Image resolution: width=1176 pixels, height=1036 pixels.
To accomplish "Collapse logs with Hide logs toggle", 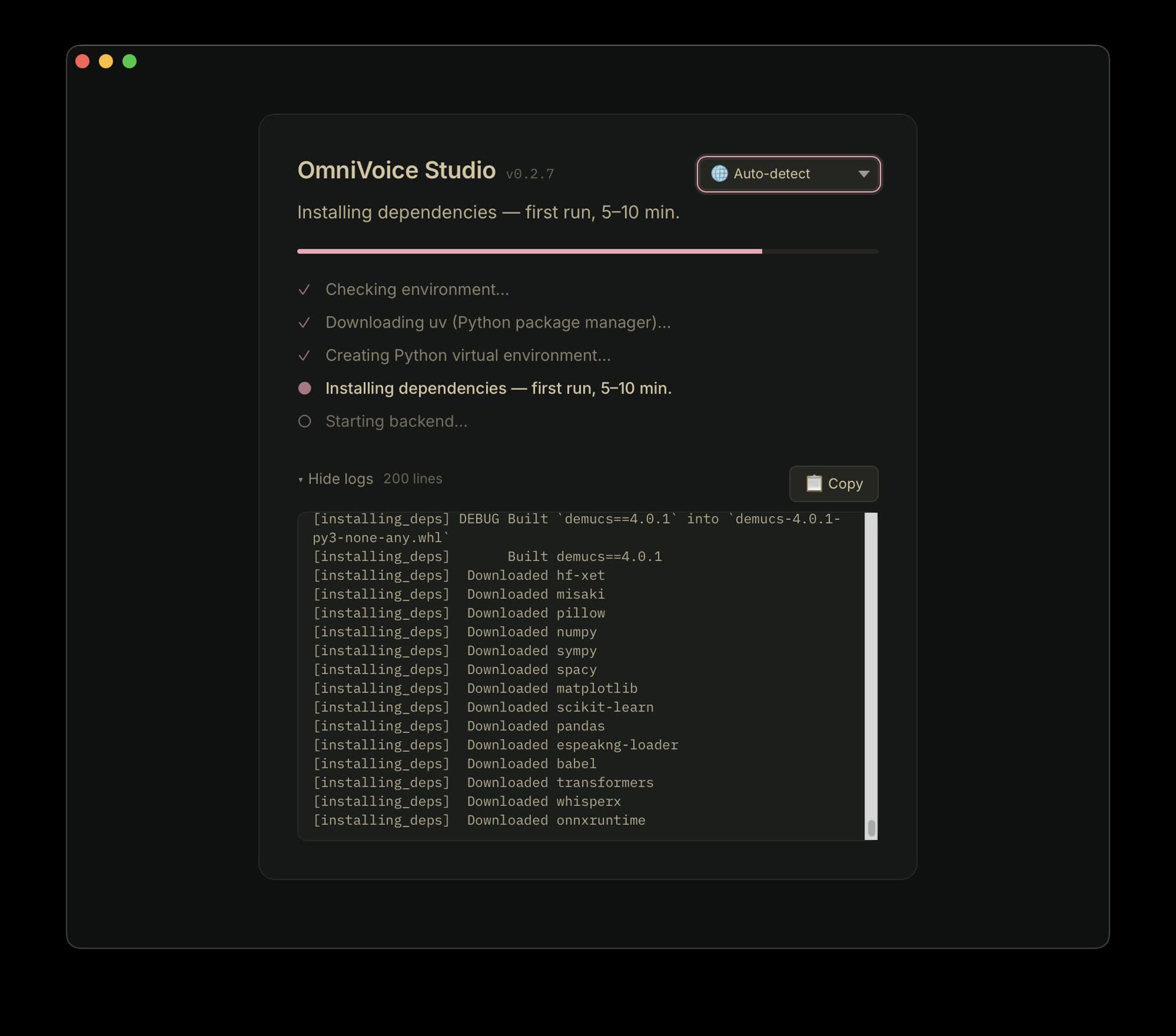I will click(x=336, y=479).
